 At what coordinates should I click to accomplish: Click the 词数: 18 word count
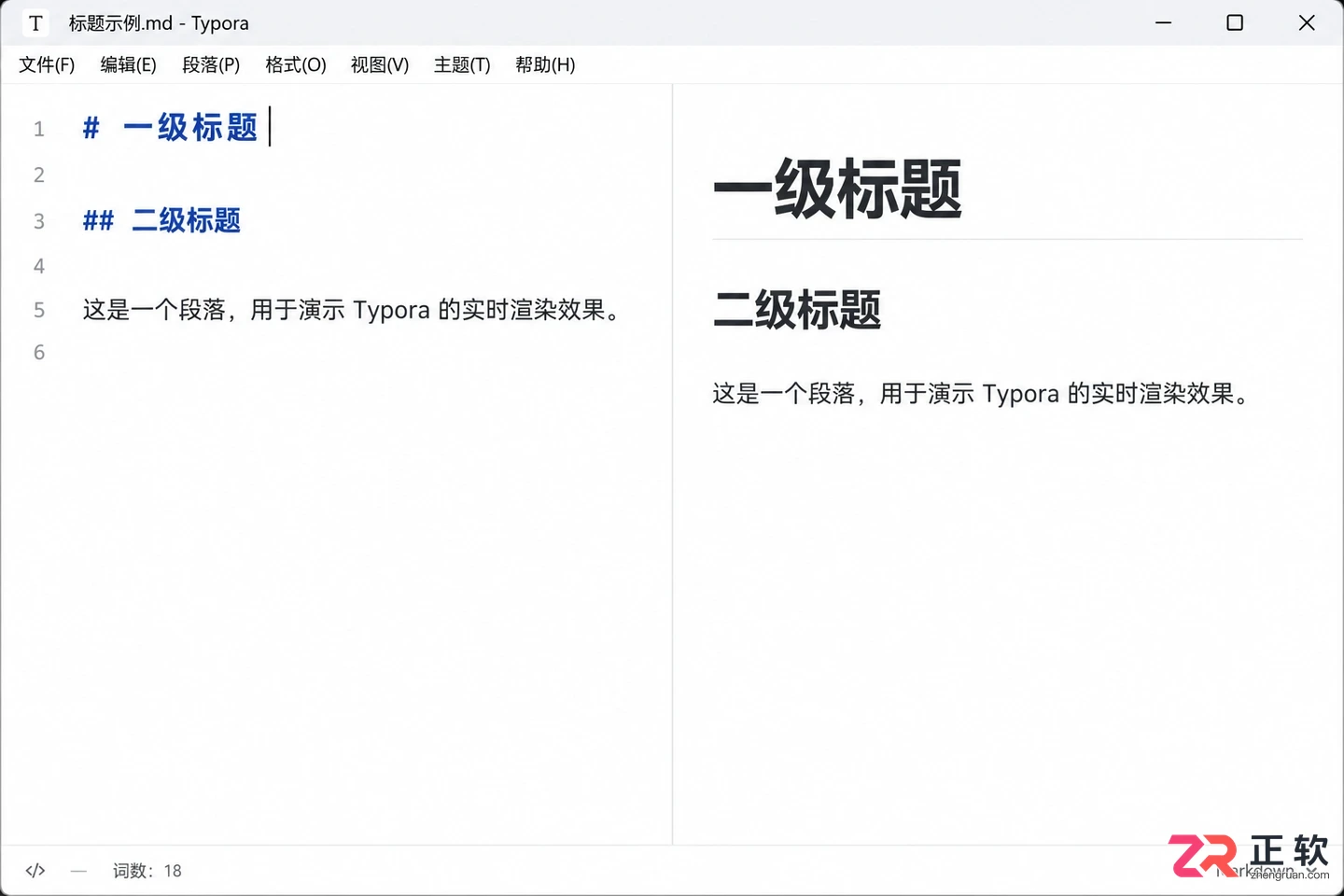(x=147, y=871)
